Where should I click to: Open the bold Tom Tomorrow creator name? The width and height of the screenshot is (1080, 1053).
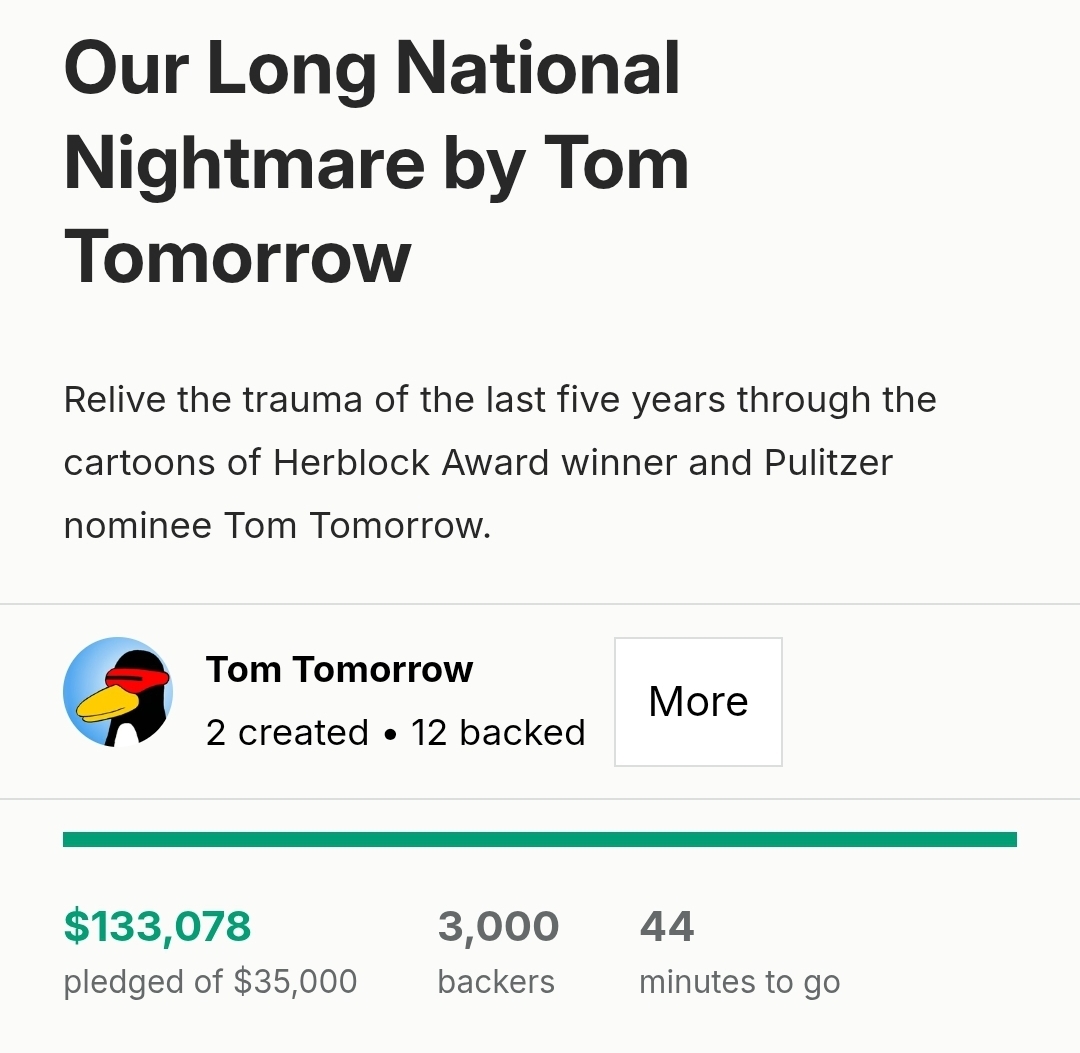(339, 669)
